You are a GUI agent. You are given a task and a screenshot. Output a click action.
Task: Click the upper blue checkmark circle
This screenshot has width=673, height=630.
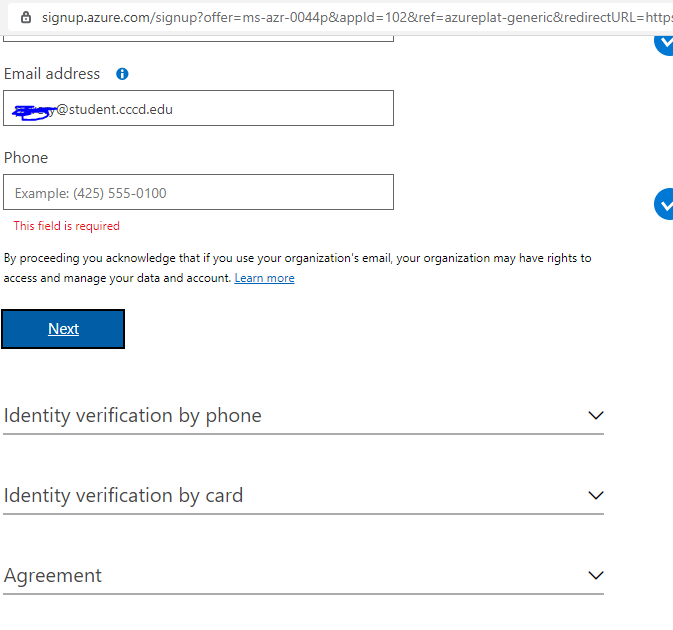point(664,42)
